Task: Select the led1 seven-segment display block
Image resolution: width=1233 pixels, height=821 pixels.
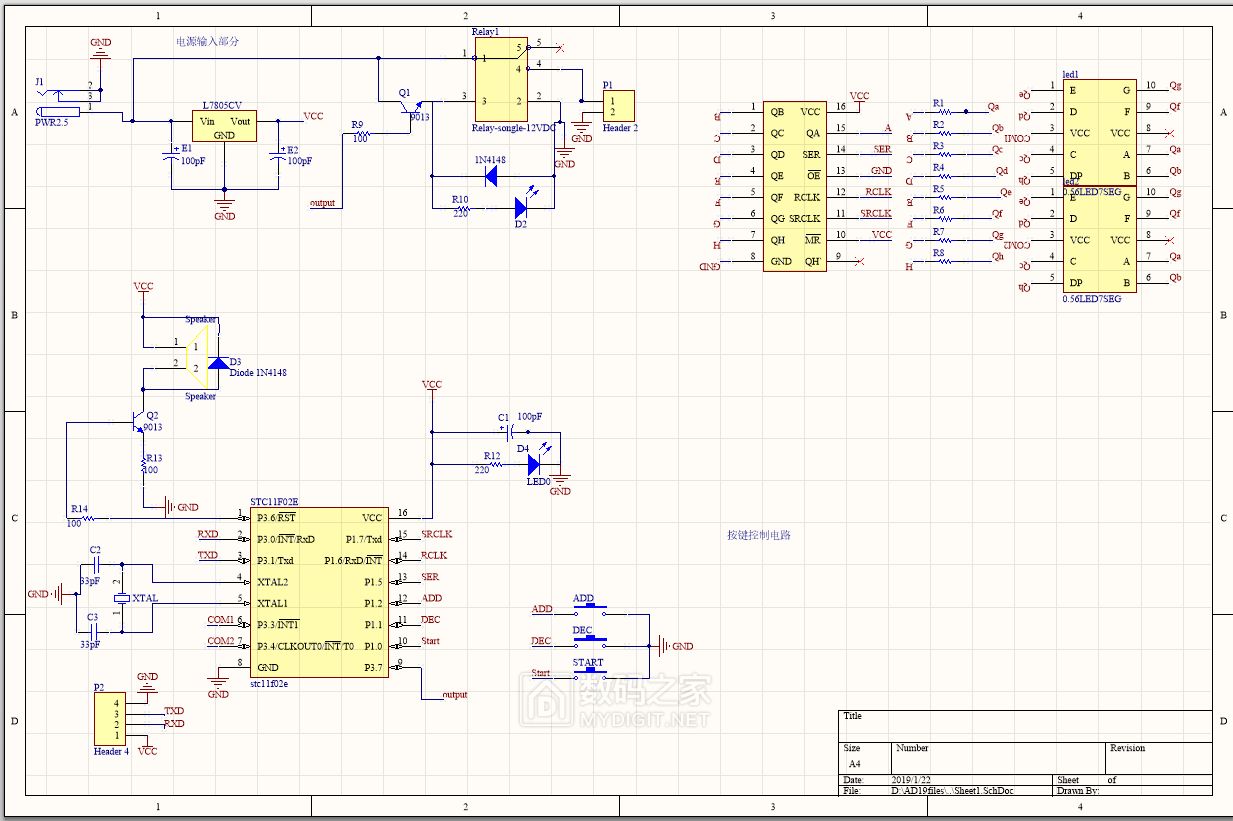Action: tap(1100, 133)
